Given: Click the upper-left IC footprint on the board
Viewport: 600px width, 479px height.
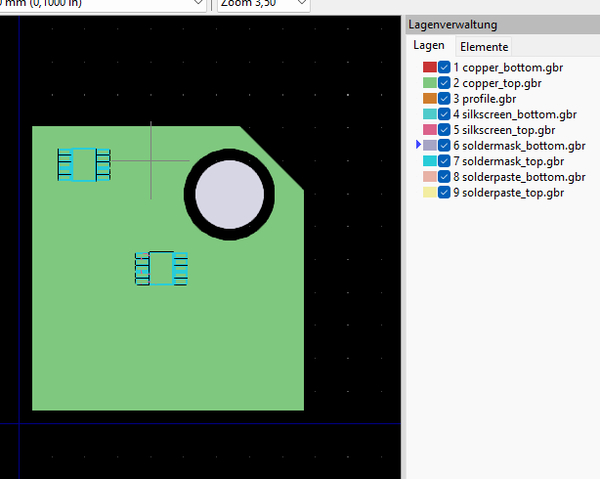Looking at the screenshot, I should [84, 165].
